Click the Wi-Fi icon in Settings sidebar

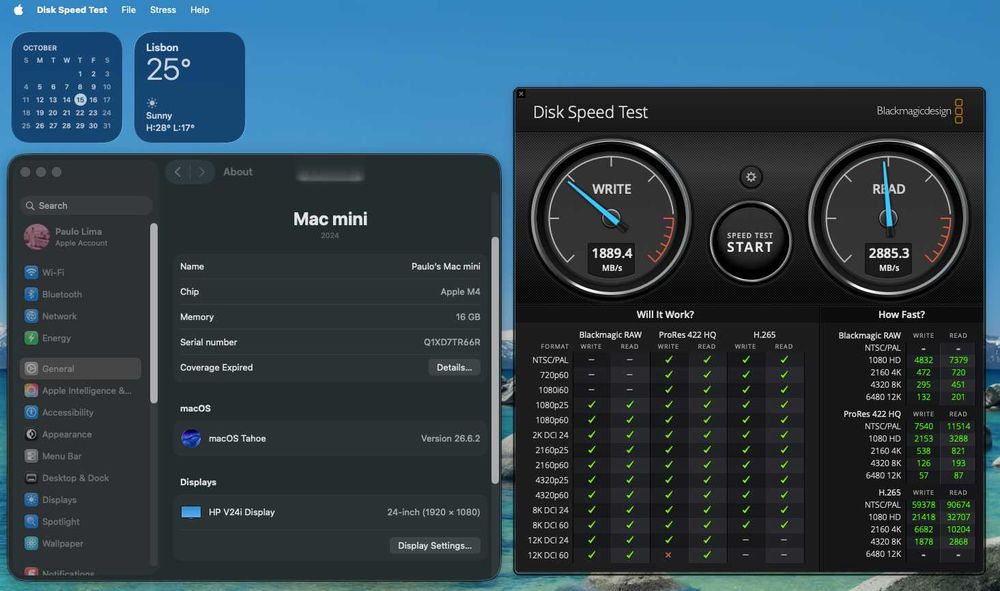(31, 272)
